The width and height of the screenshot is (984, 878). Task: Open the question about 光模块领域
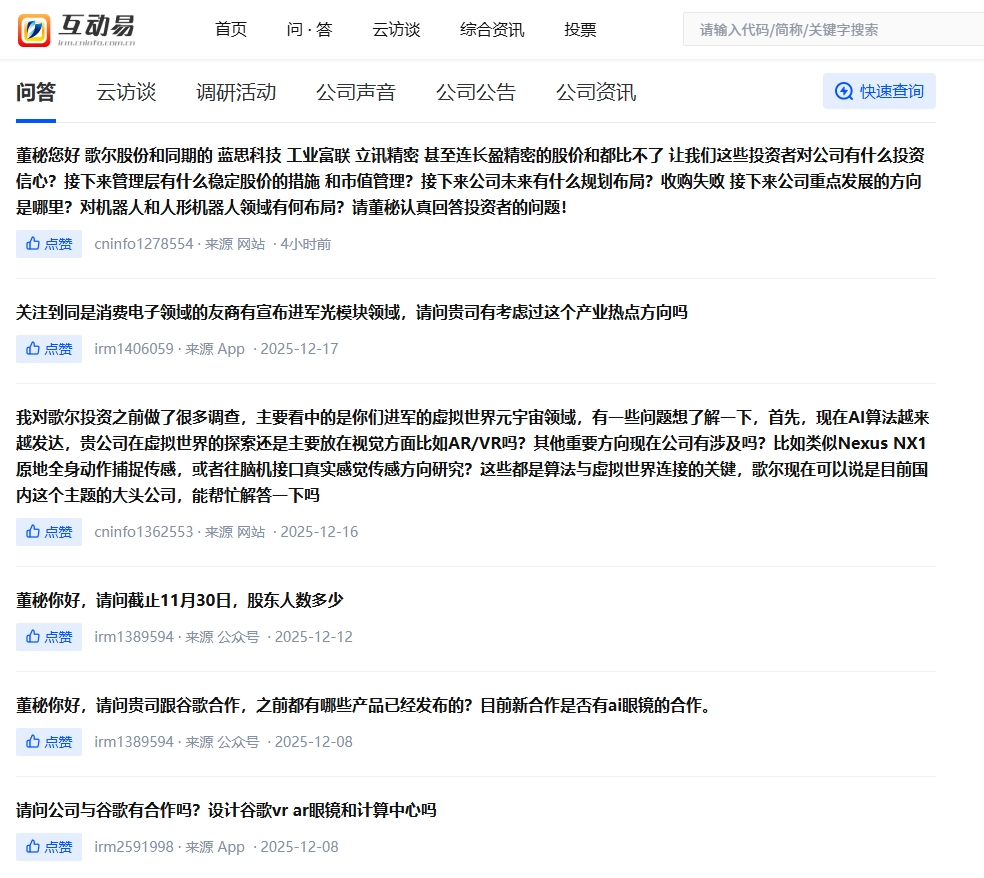(x=351, y=312)
